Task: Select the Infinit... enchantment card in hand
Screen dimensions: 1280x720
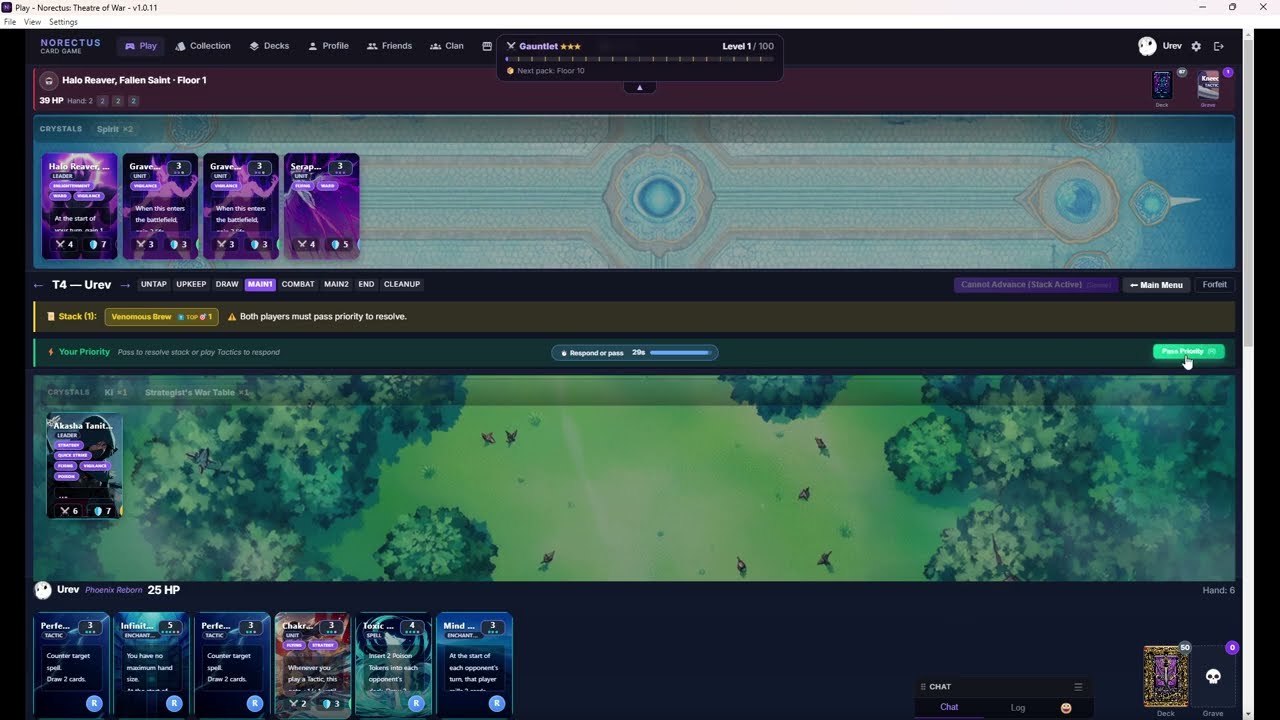Action: pyautogui.click(x=151, y=664)
